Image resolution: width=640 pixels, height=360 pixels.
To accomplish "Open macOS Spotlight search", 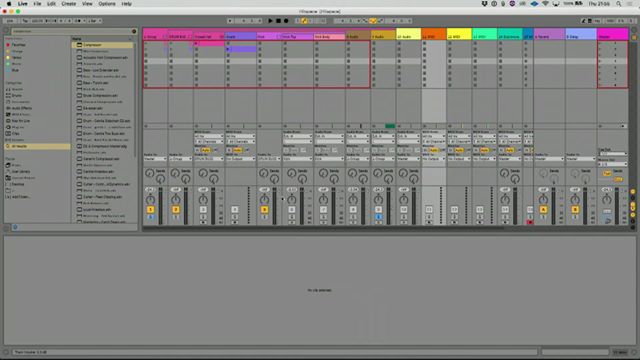I will pos(619,4).
